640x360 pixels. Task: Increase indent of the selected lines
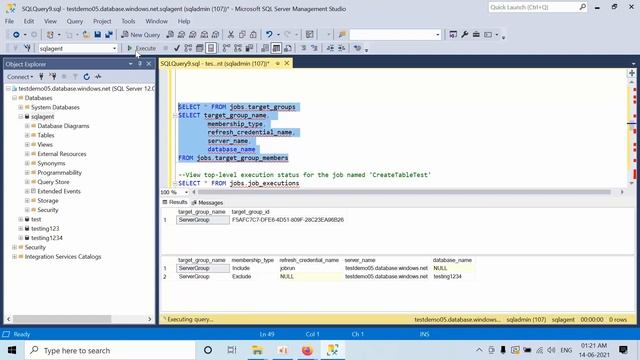tap(342, 48)
